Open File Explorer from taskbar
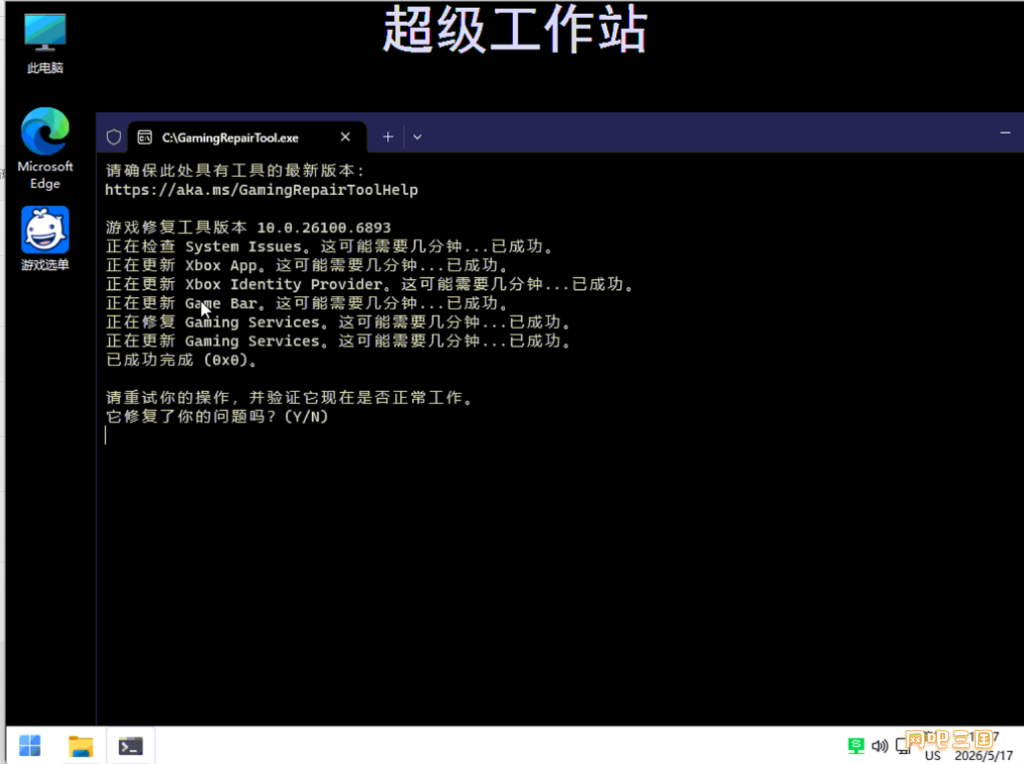 pos(80,746)
